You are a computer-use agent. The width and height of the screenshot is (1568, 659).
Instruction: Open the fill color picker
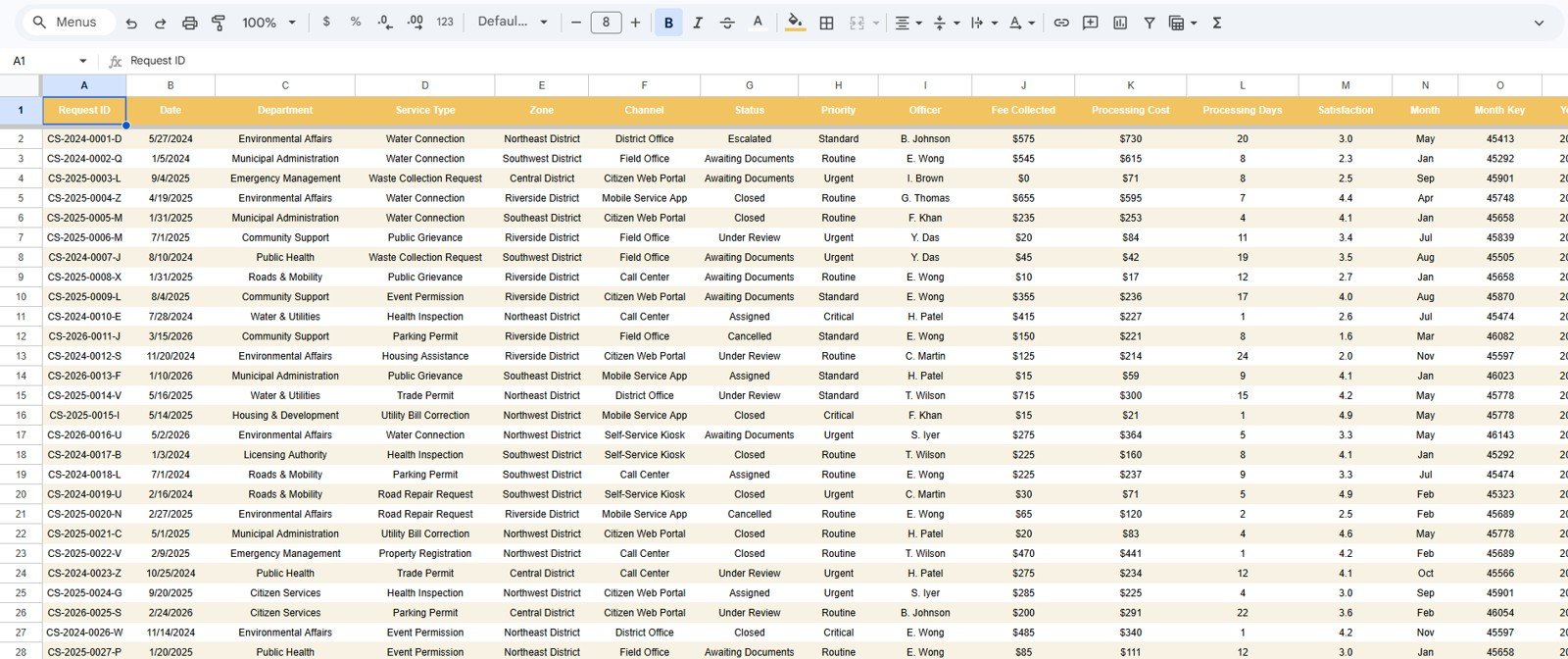point(796,22)
